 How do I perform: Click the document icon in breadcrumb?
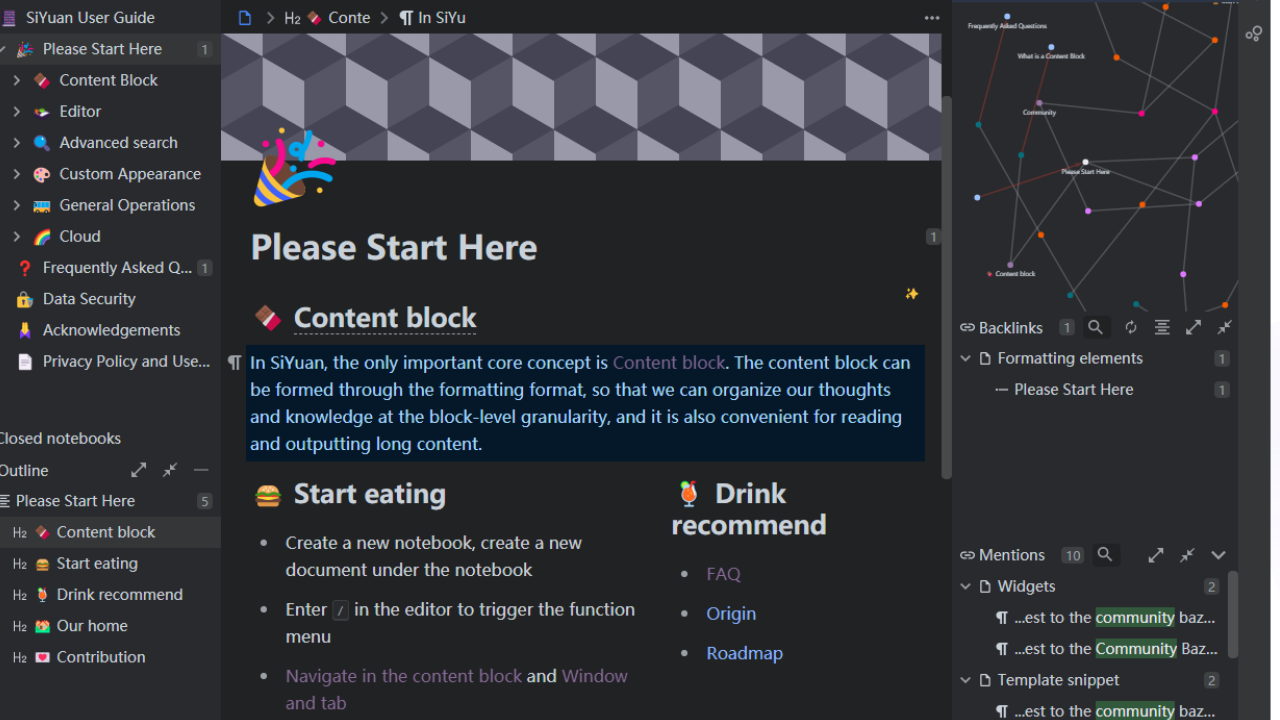click(245, 17)
